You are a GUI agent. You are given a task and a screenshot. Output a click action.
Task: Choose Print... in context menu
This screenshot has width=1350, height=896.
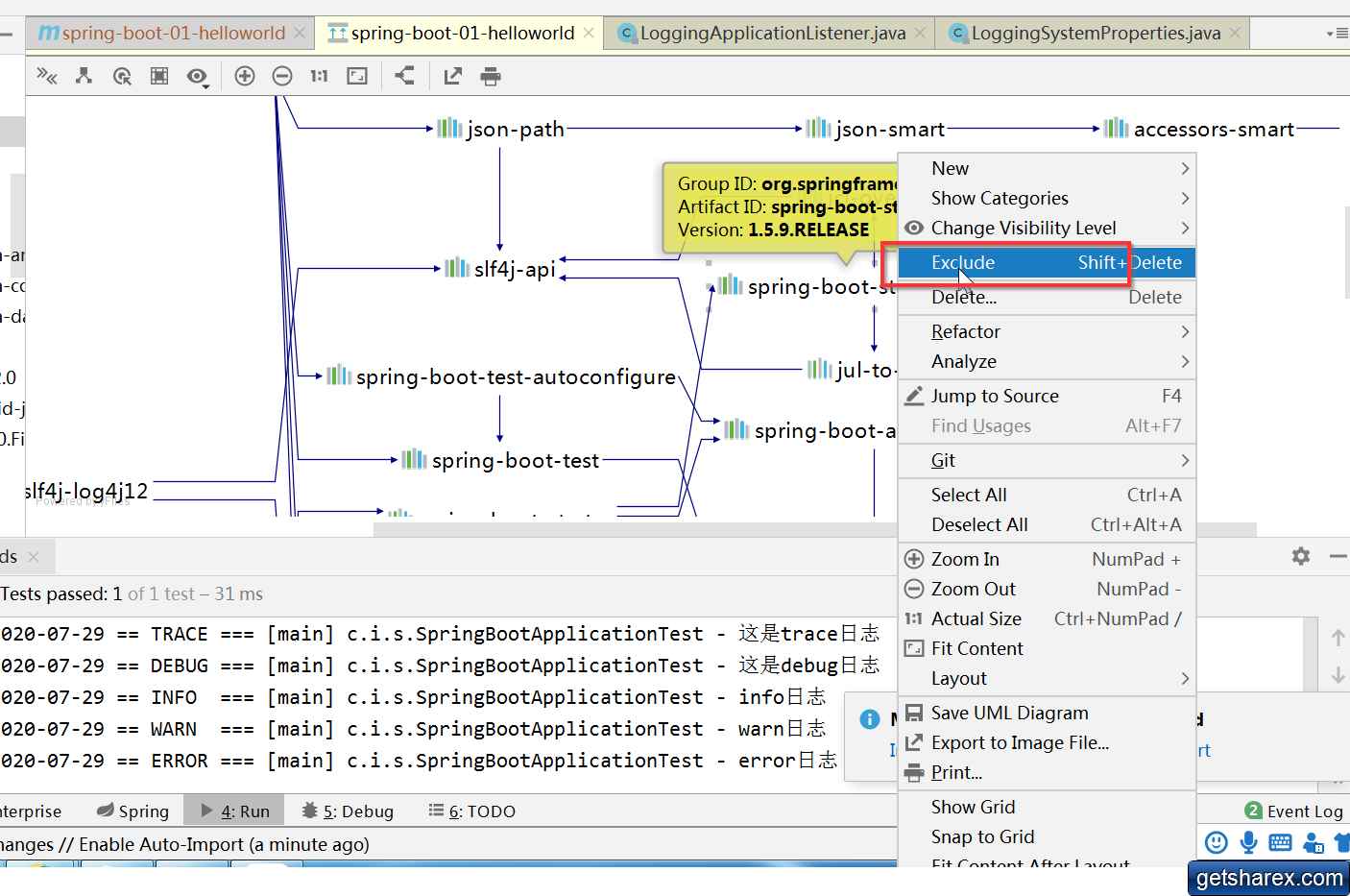(1048, 772)
